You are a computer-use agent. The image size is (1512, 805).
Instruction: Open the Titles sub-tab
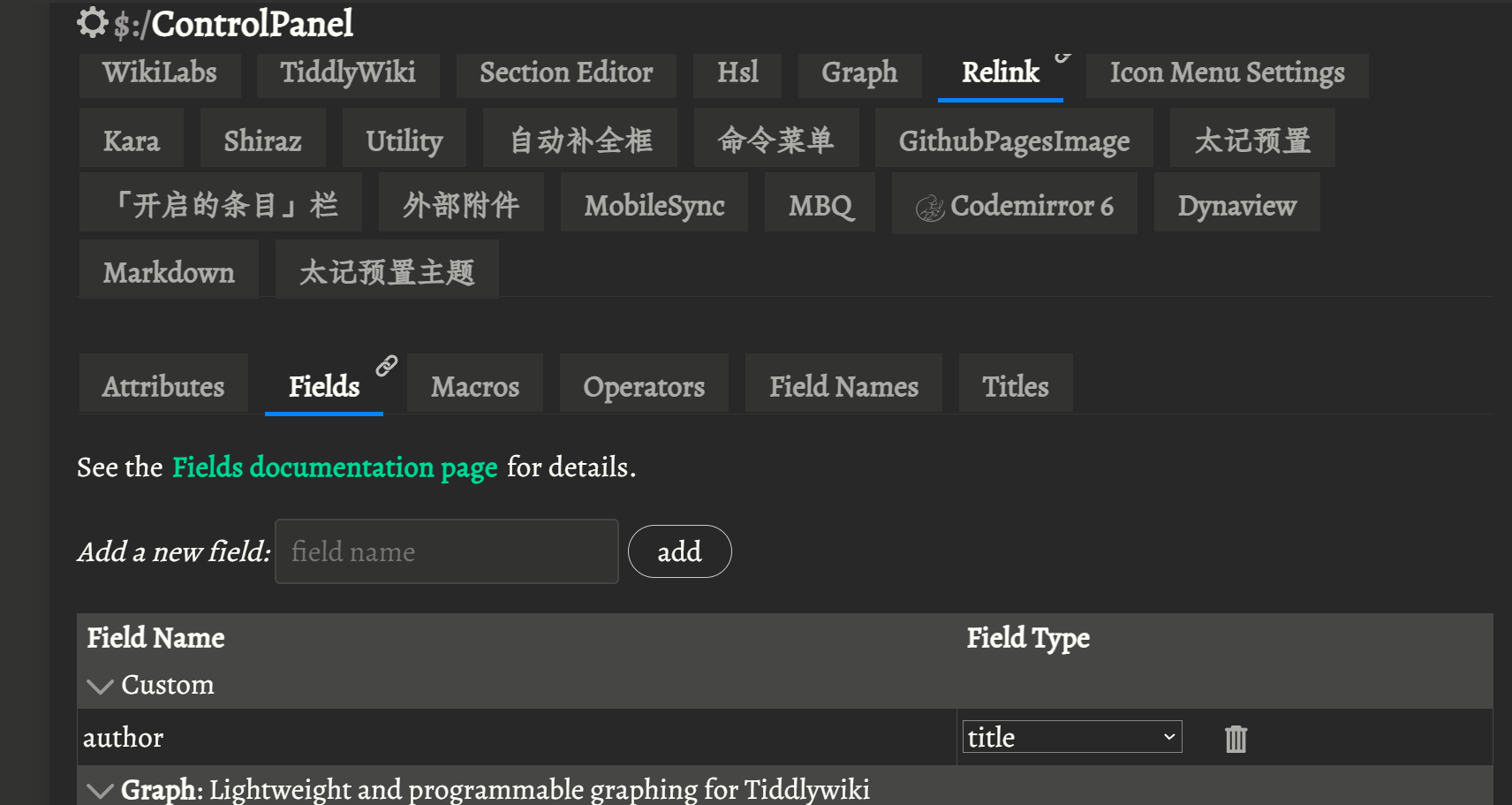(1016, 384)
